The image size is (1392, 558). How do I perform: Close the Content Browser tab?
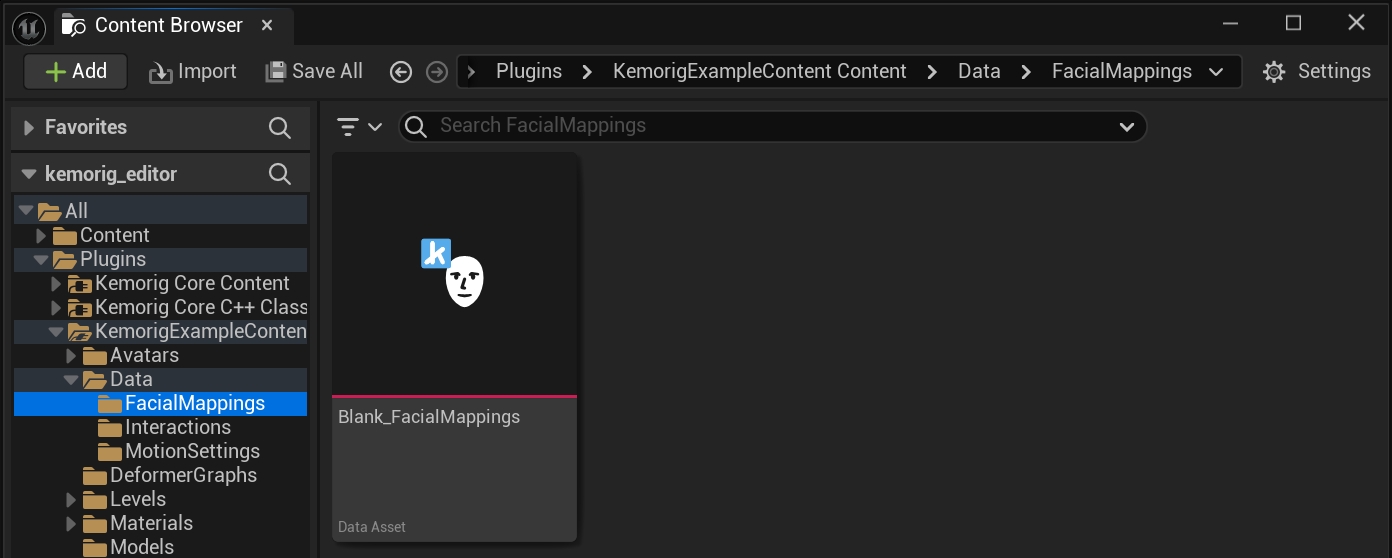pyautogui.click(x=267, y=26)
